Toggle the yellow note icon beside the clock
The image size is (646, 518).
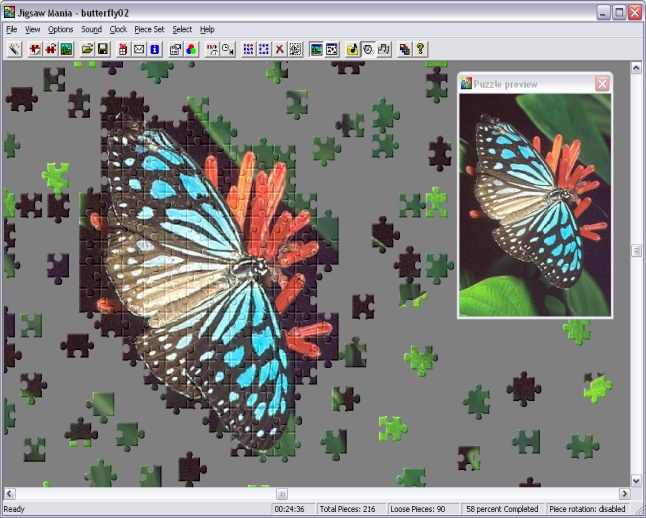(x=352, y=48)
